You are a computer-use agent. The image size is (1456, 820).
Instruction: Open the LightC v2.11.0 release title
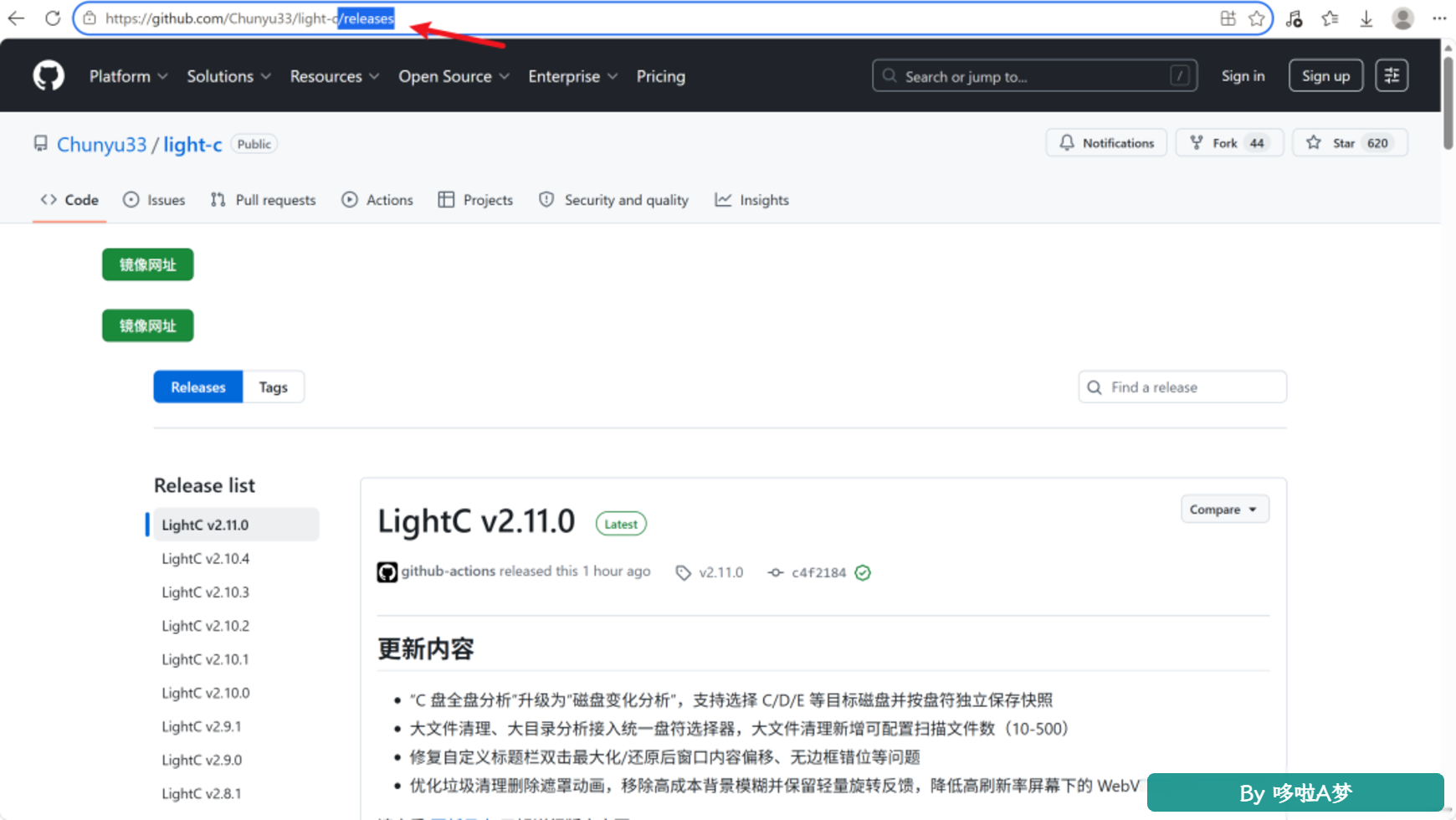point(476,521)
